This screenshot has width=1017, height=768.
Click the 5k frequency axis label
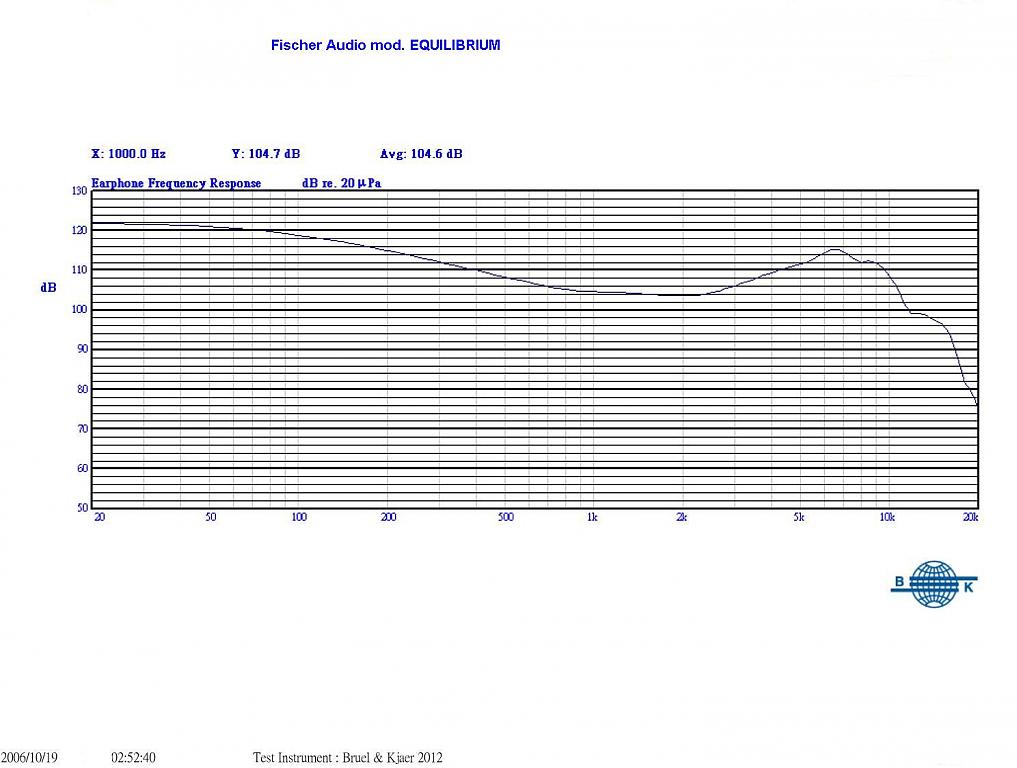tap(798, 517)
